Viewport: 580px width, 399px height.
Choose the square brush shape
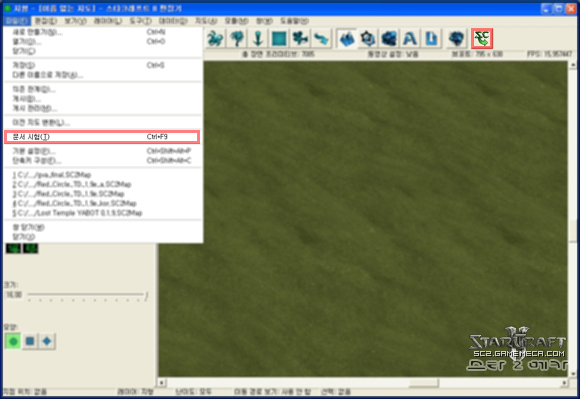[30, 341]
